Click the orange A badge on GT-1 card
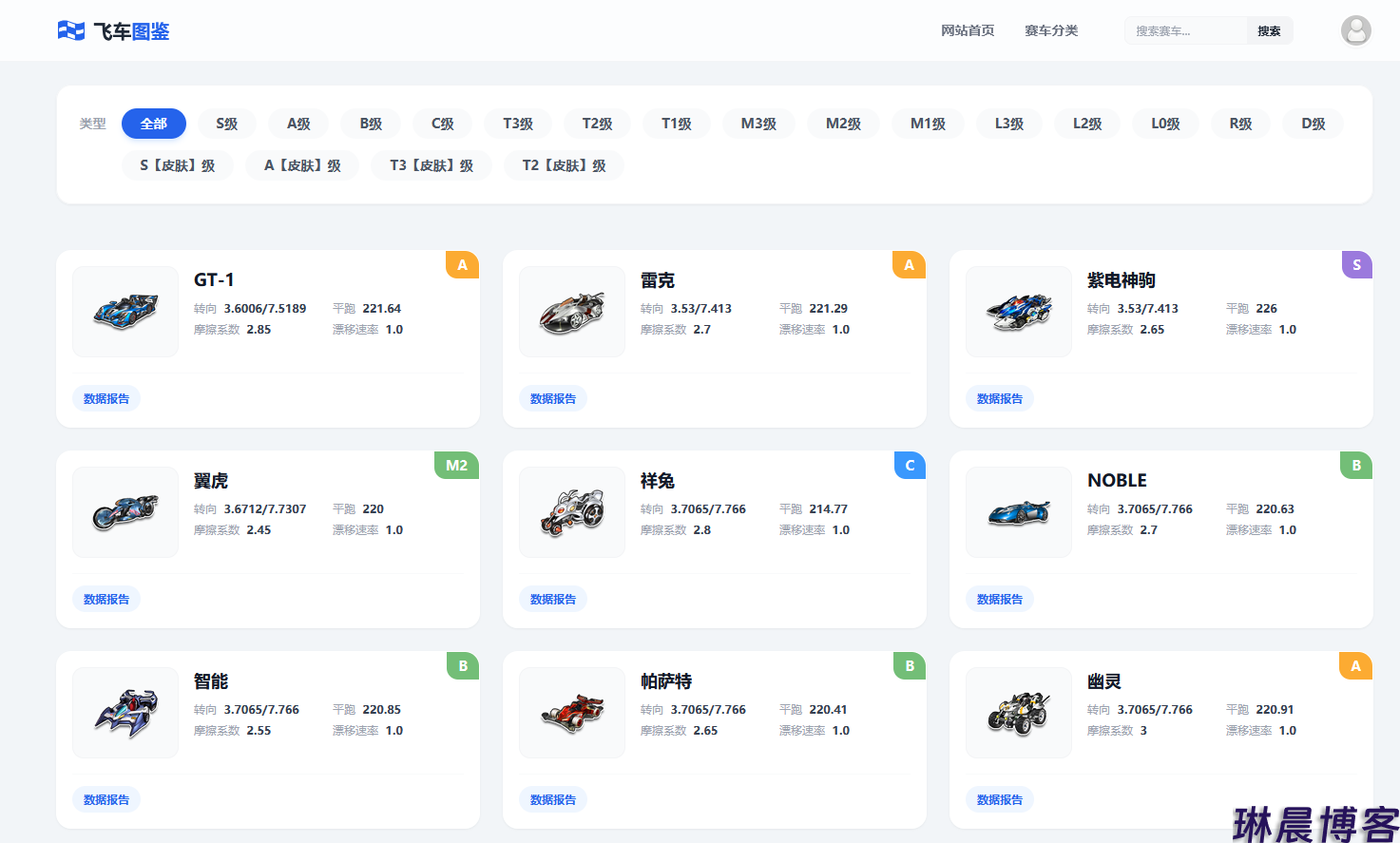Screen dimensions: 1400x843 [x=462, y=265]
